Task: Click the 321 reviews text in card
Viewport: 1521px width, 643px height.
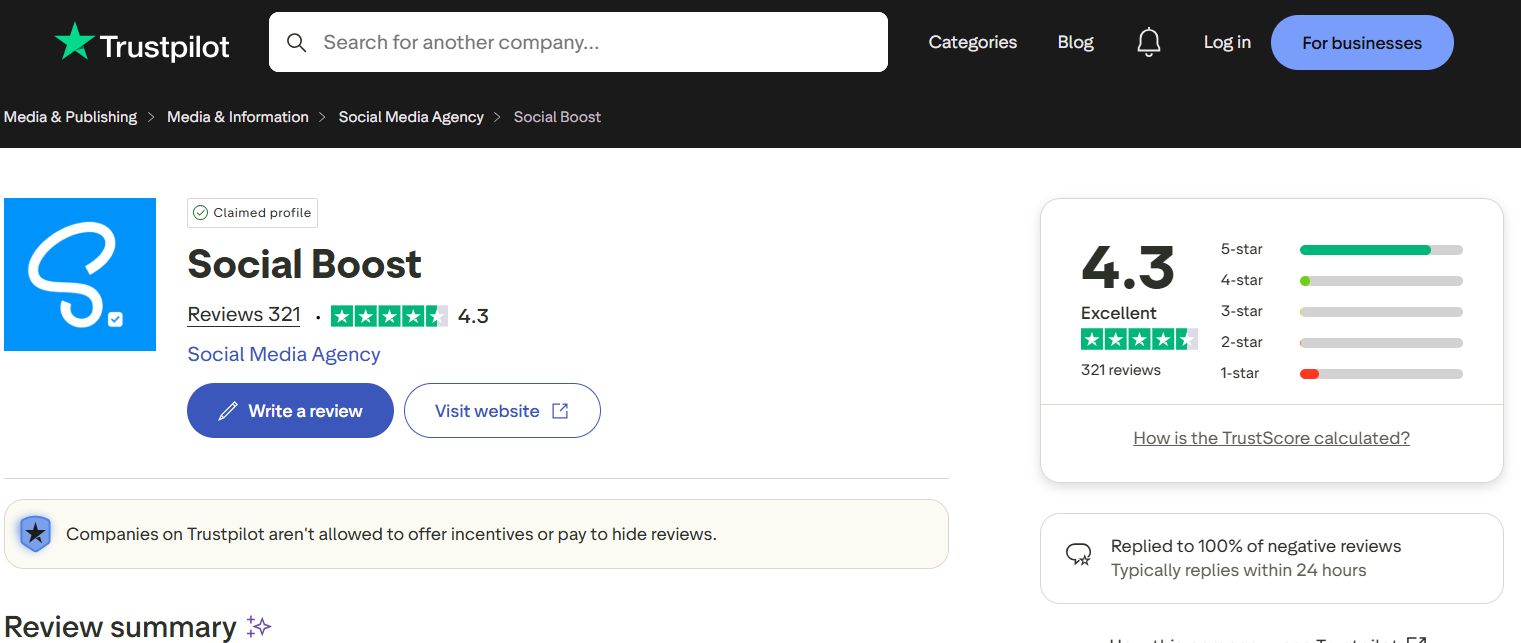Action: coord(1121,370)
